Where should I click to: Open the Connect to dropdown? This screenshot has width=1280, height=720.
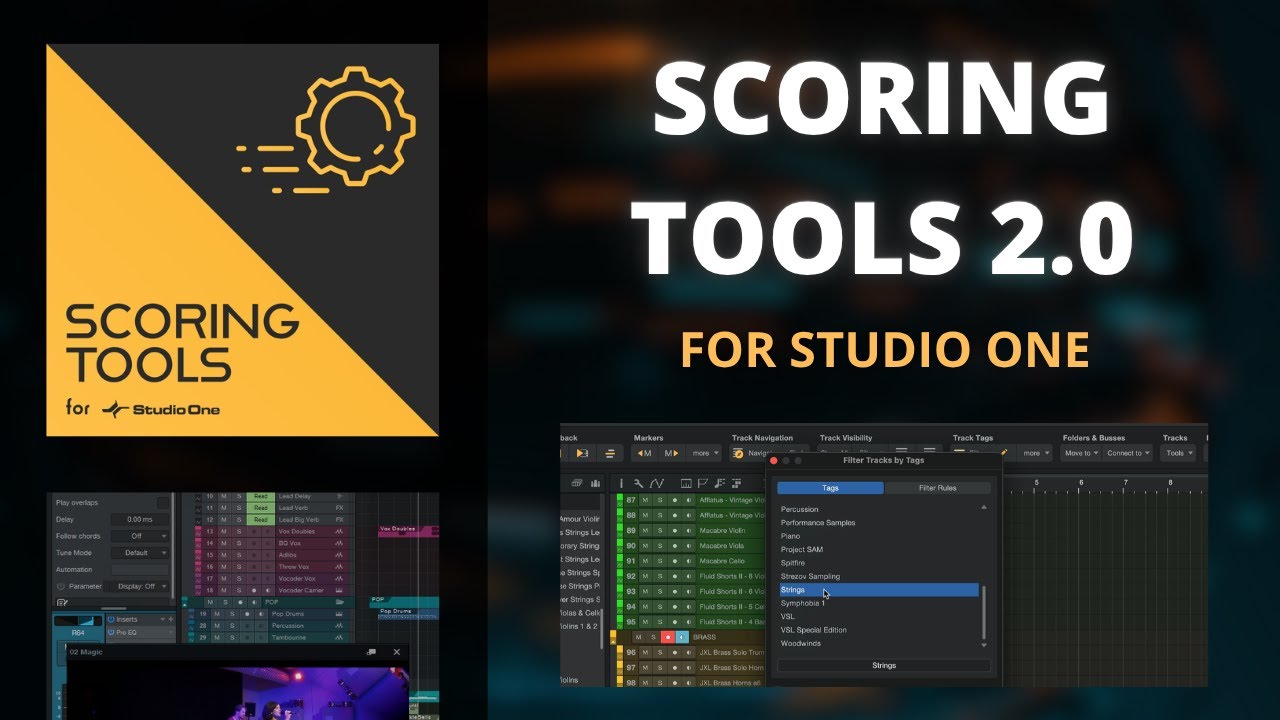coord(1129,453)
